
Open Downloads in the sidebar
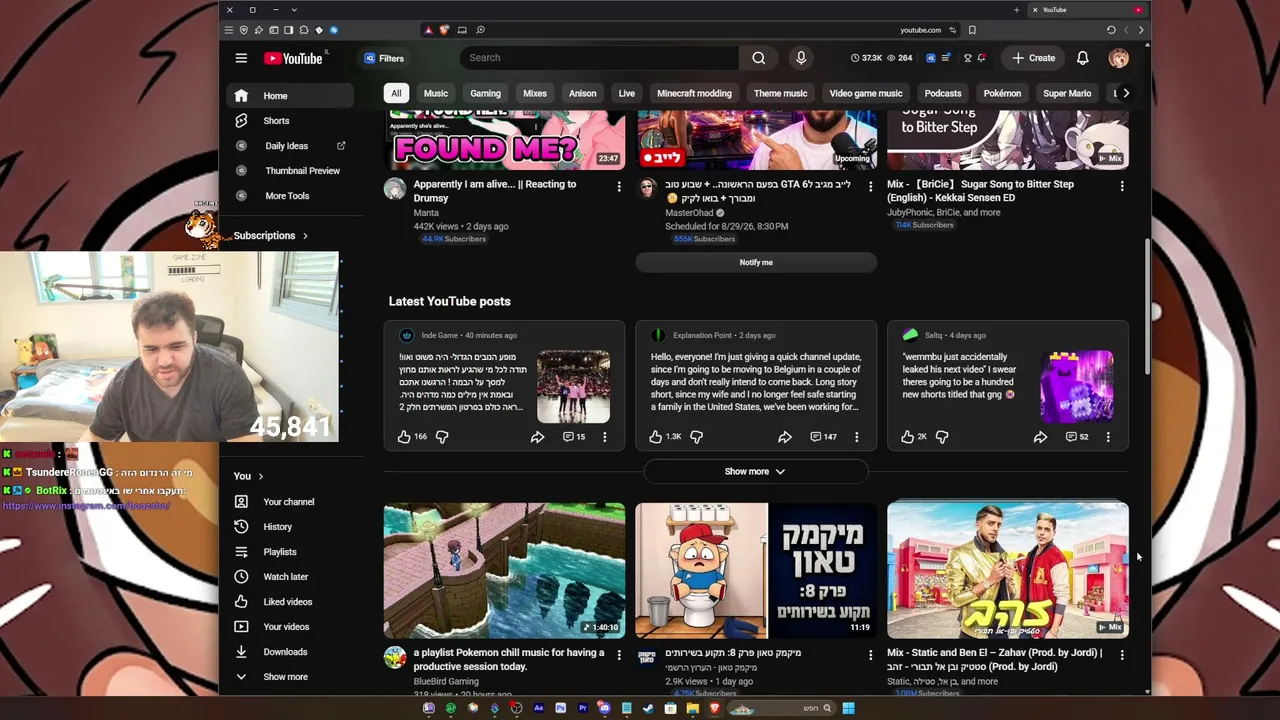pyautogui.click(x=290, y=652)
